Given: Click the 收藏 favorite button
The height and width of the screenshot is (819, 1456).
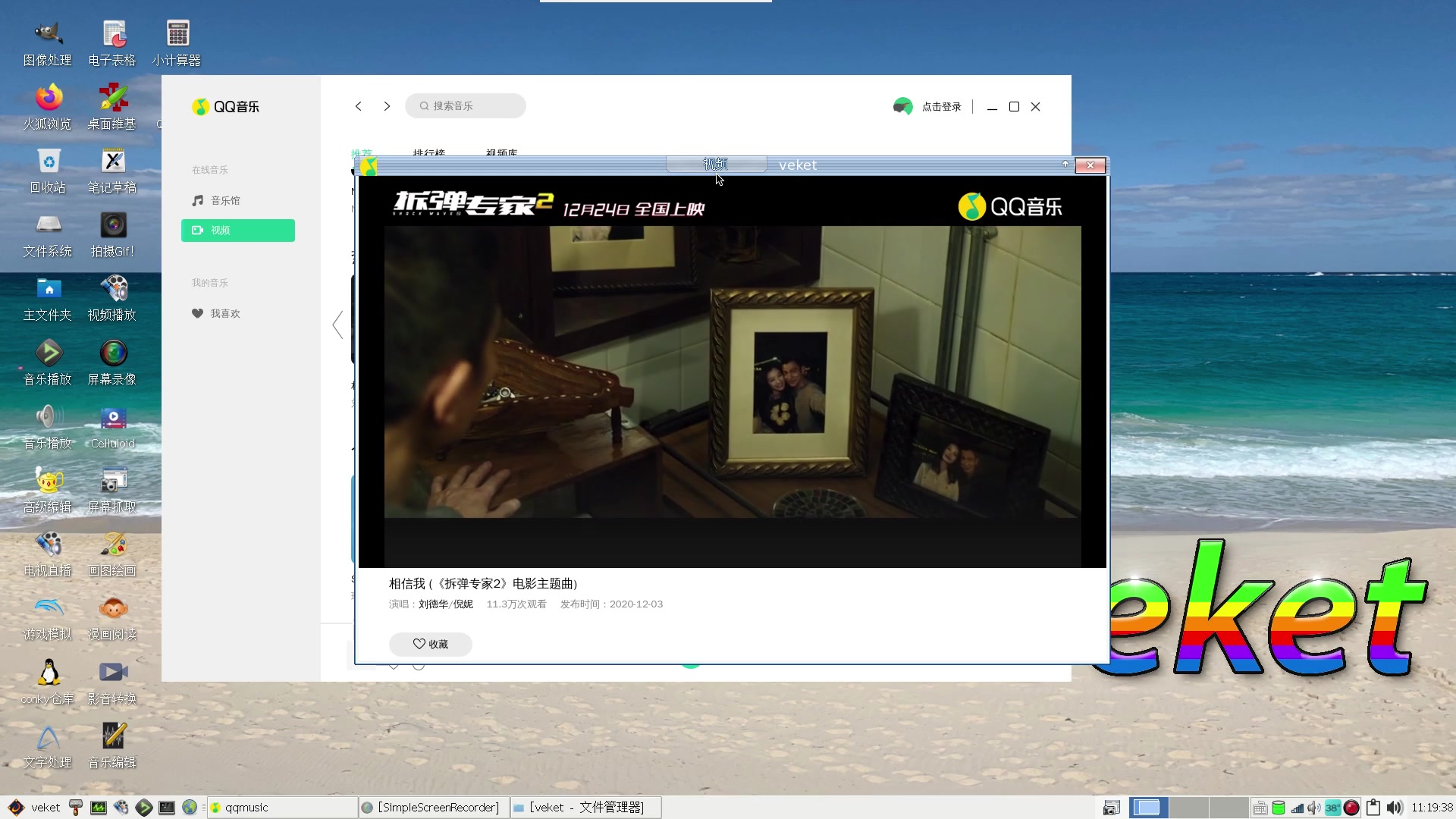Looking at the screenshot, I should click(x=430, y=644).
